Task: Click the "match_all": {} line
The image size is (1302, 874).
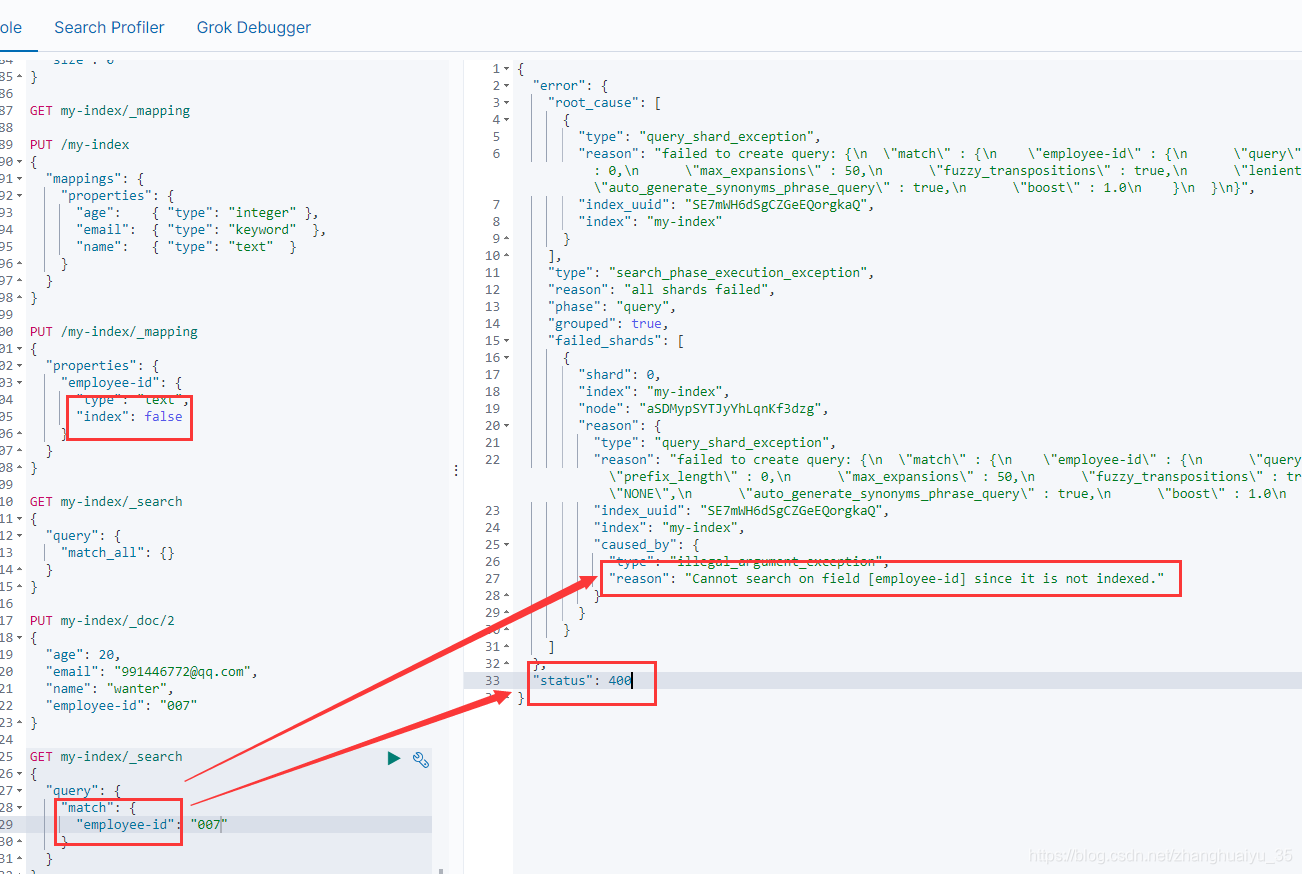Action: pyautogui.click(x=117, y=552)
